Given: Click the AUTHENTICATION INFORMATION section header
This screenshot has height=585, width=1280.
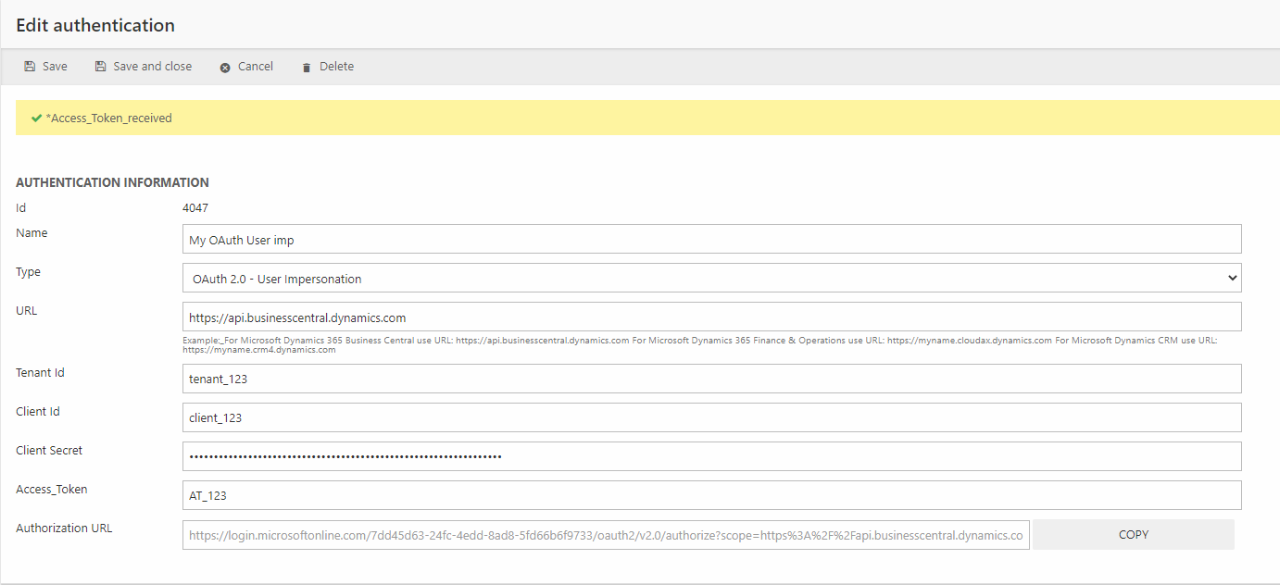Looking at the screenshot, I should [x=112, y=183].
